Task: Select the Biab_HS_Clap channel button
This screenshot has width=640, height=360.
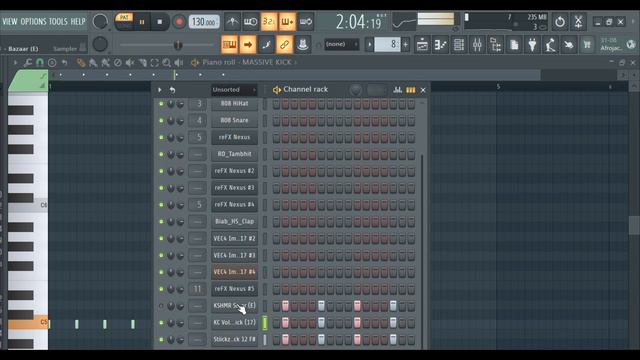Action: pyautogui.click(x=234, y=222)
